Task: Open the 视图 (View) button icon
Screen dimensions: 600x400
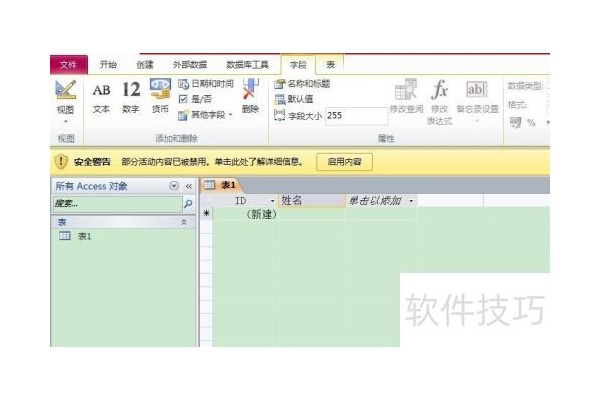Action: [66, 90]
